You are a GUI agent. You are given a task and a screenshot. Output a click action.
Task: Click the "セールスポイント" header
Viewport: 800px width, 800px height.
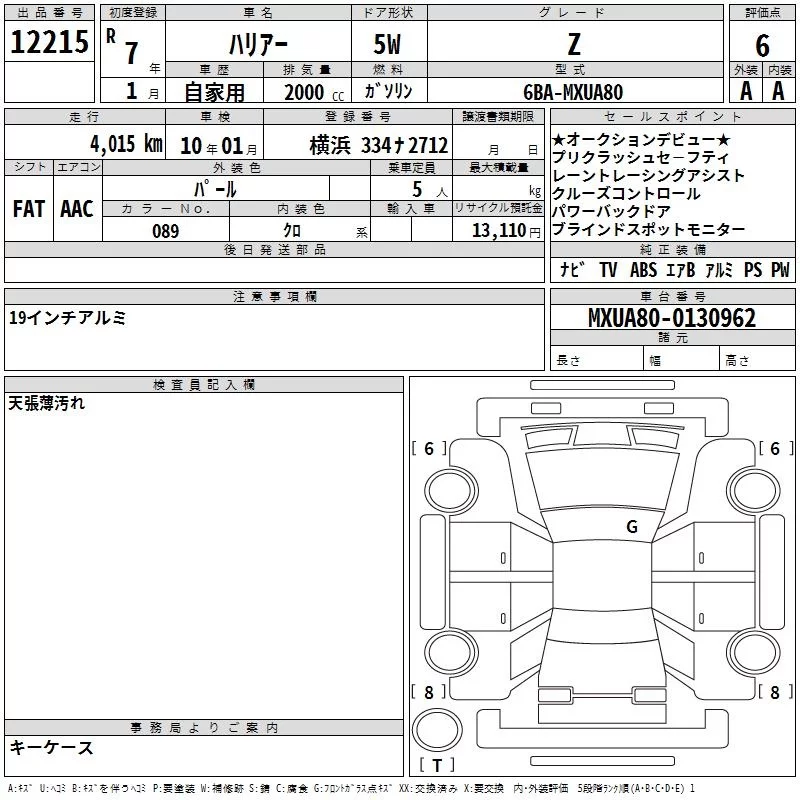672,116
